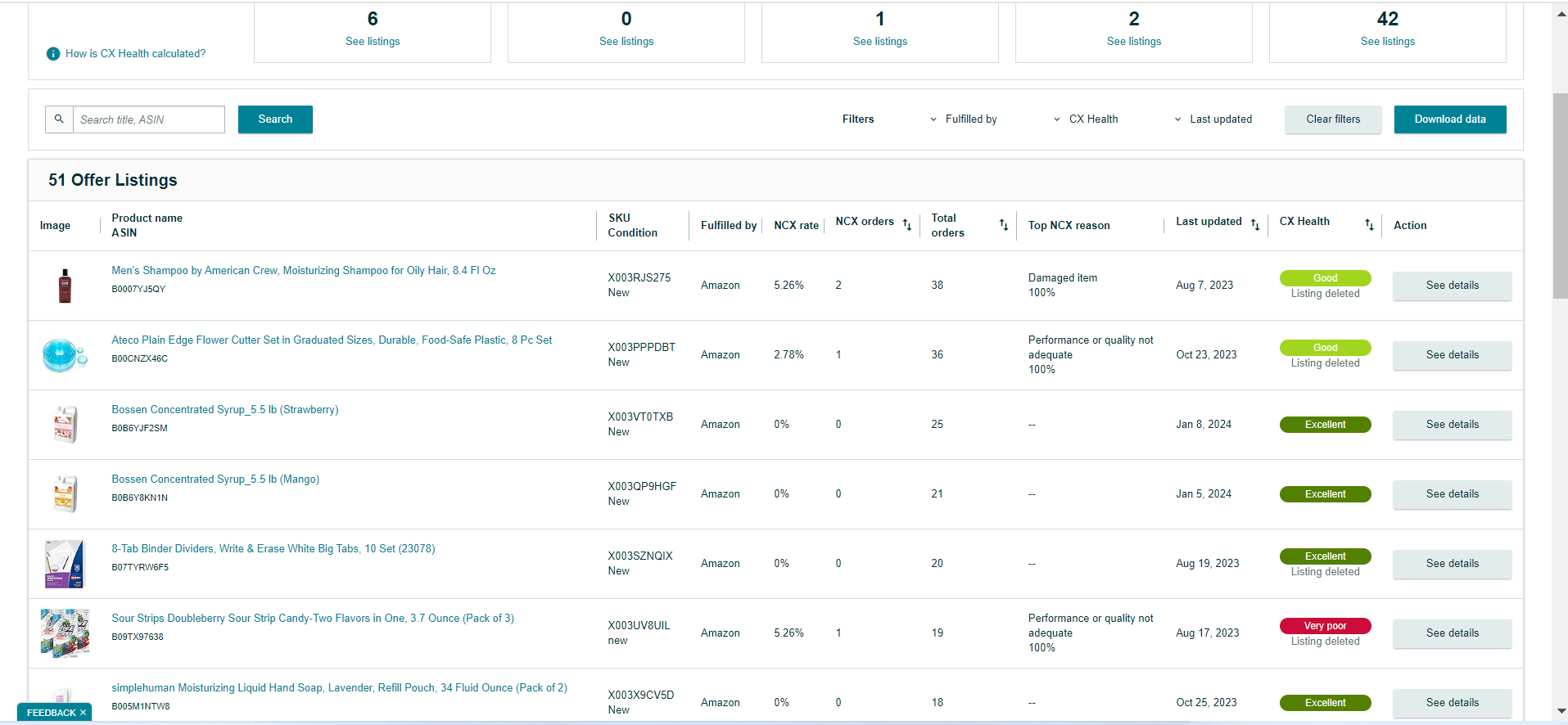Screen dimensions: 1568x725
Task: Click the Download data button
Action: pos(1450,119)
